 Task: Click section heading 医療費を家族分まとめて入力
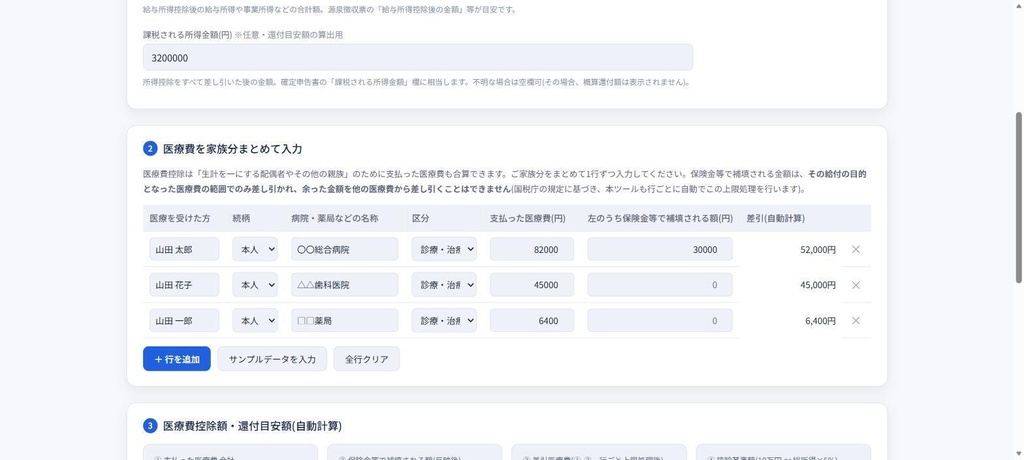click(232, 149)
